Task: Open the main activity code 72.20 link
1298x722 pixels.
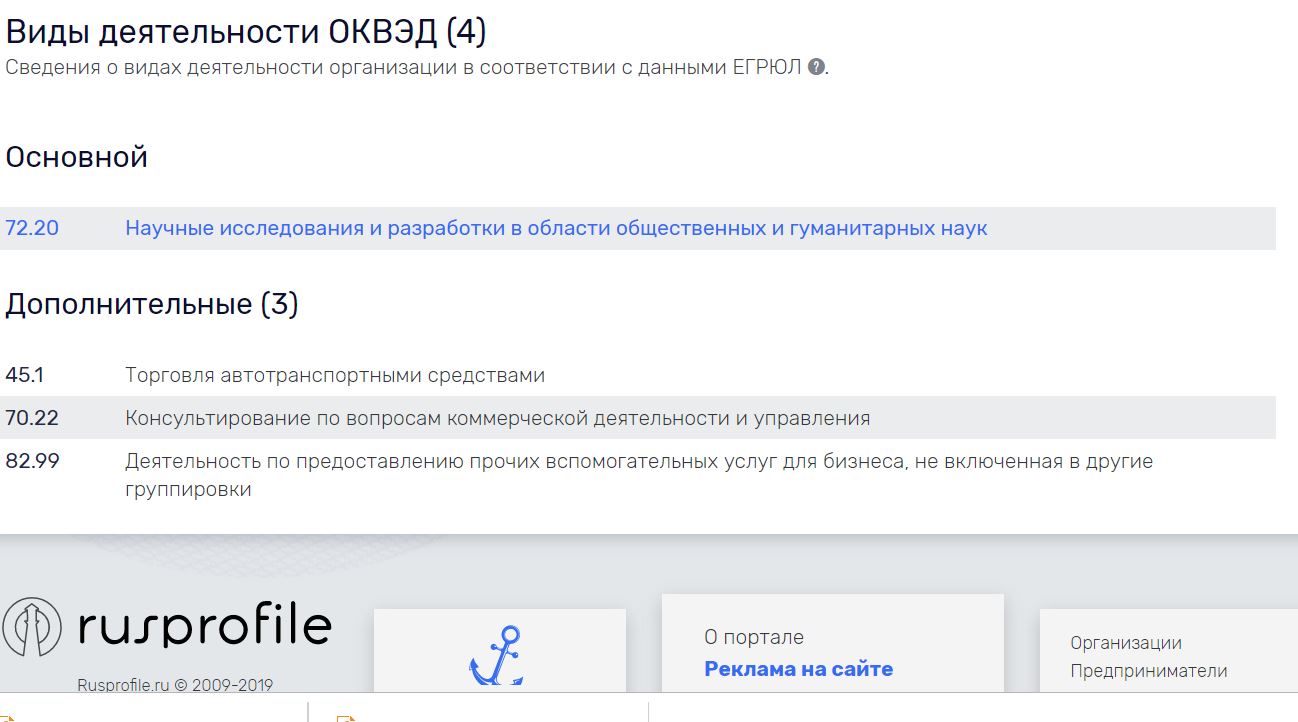Action: coord(32,228)
